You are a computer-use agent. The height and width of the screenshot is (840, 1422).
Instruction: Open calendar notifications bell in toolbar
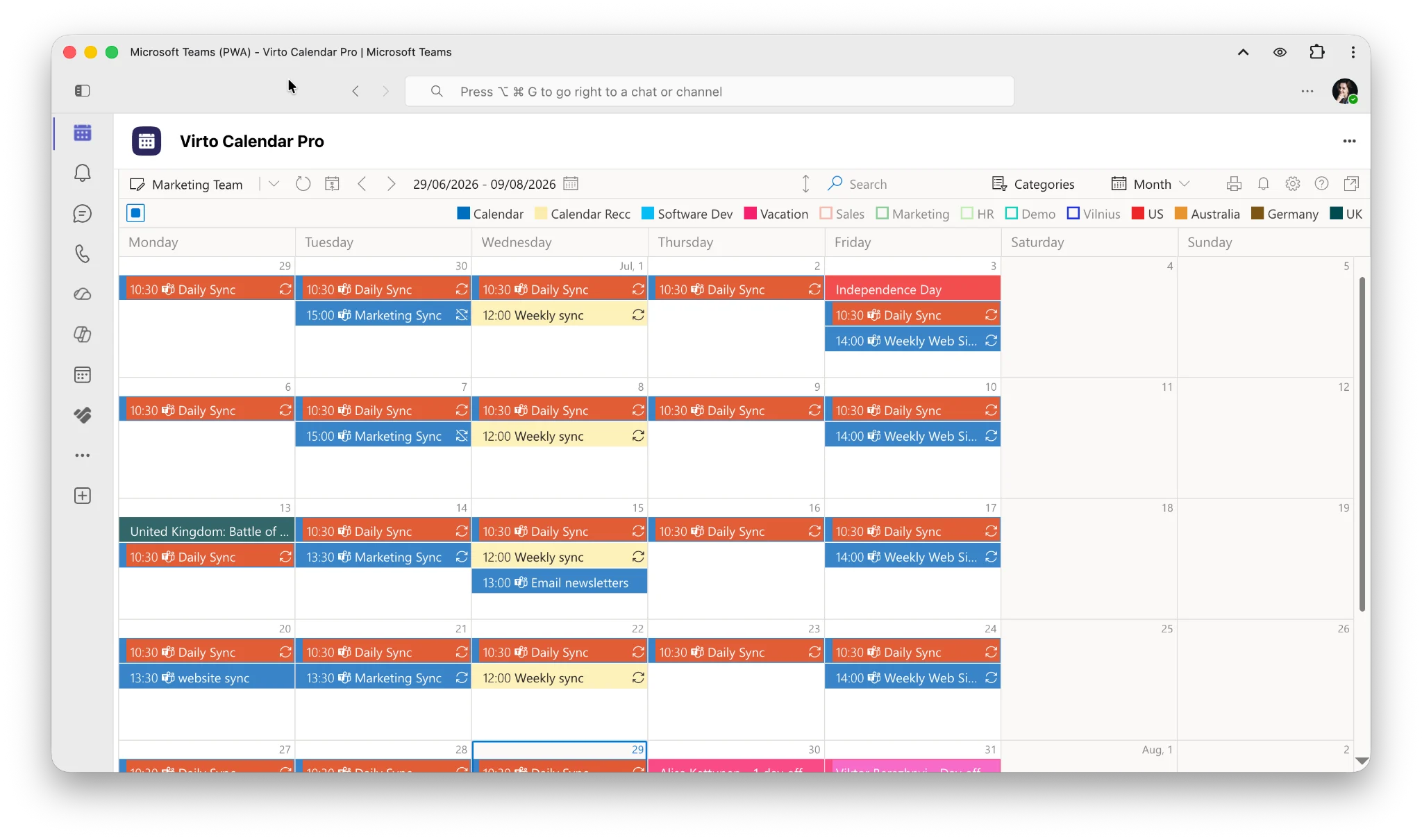1264,184
